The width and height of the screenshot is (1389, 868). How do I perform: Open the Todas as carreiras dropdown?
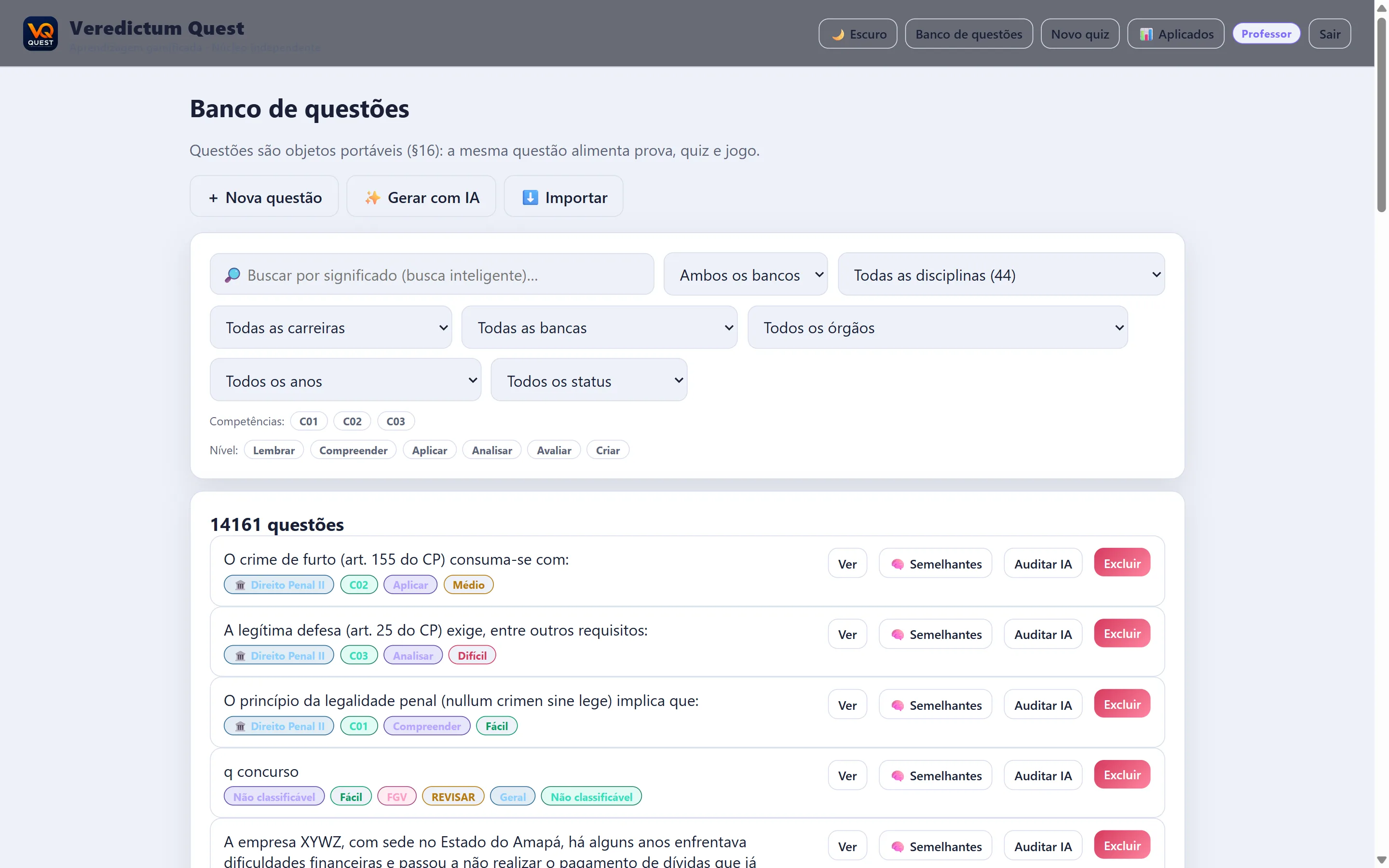tap(331, 327)
